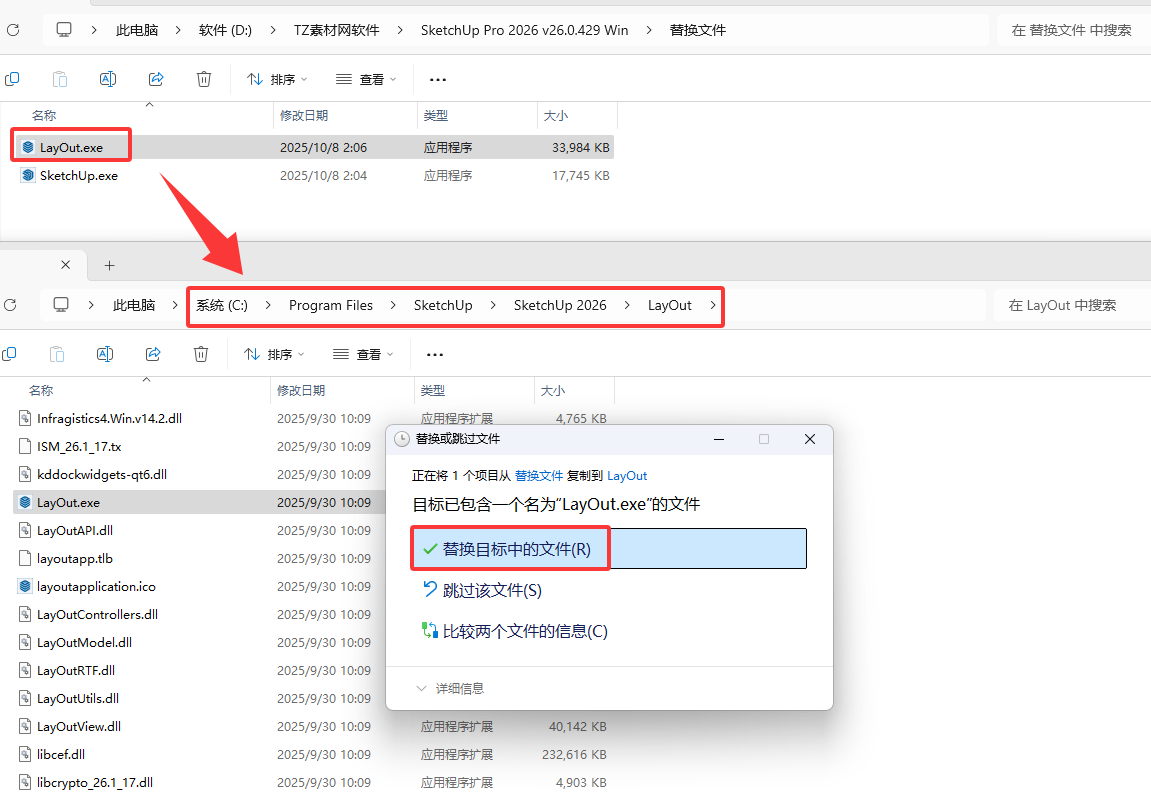Expand 详细信息 in the replace dialog
This screenshot has height=793, width=1151.
460,688
